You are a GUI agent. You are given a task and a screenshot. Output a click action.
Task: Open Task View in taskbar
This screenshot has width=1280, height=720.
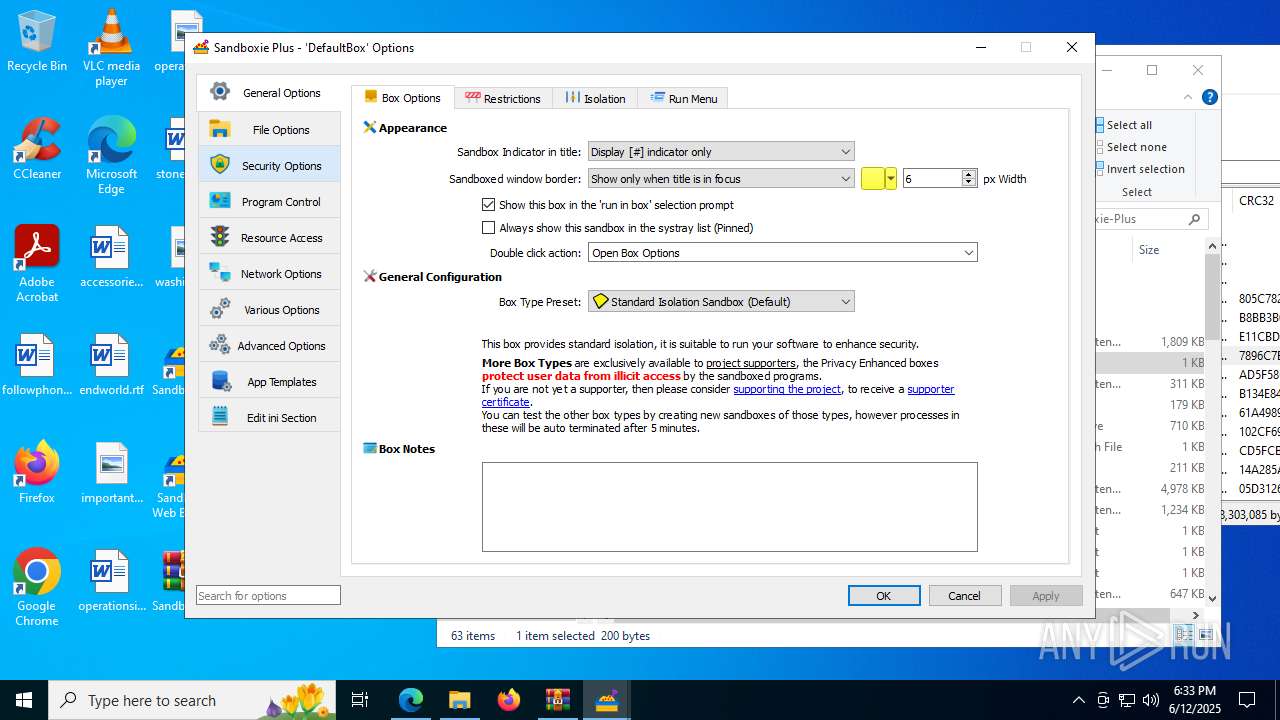(x=360, y=700)
